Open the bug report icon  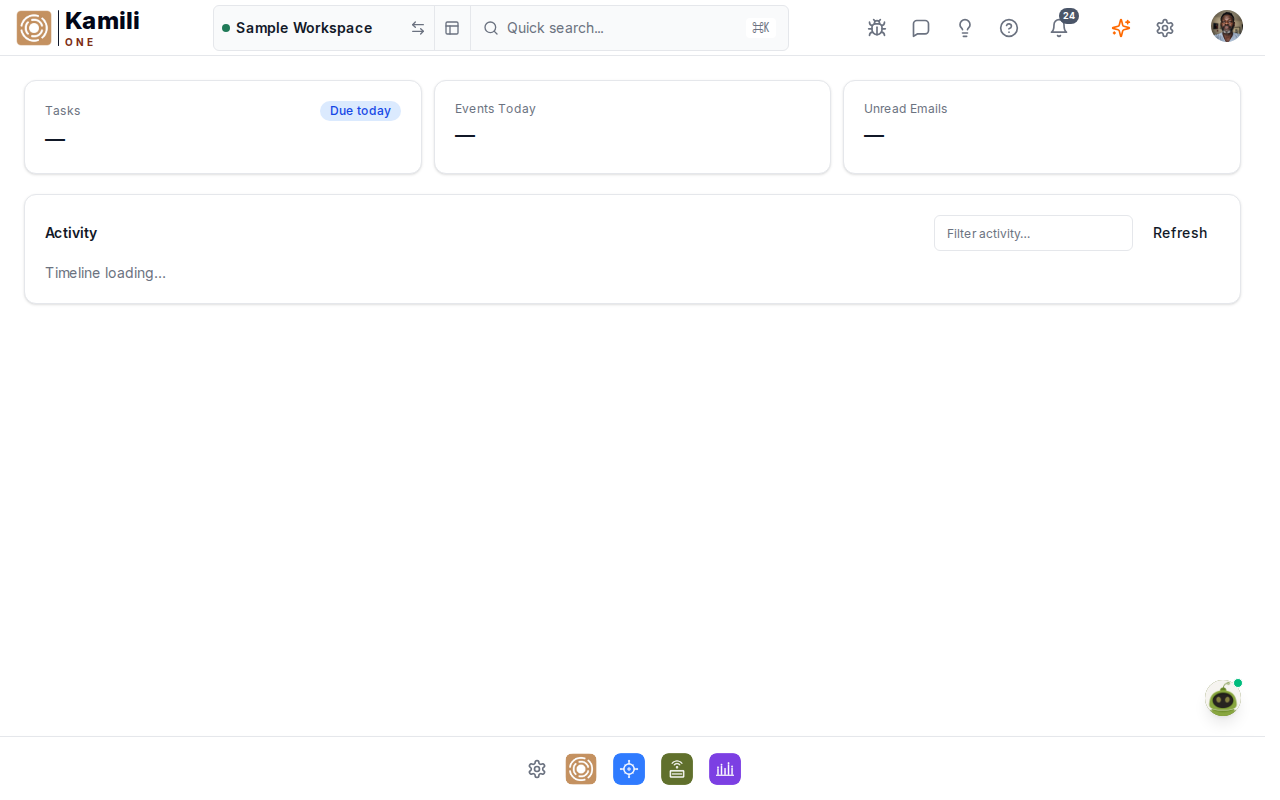pyautogui.click(x=877, y=28)
